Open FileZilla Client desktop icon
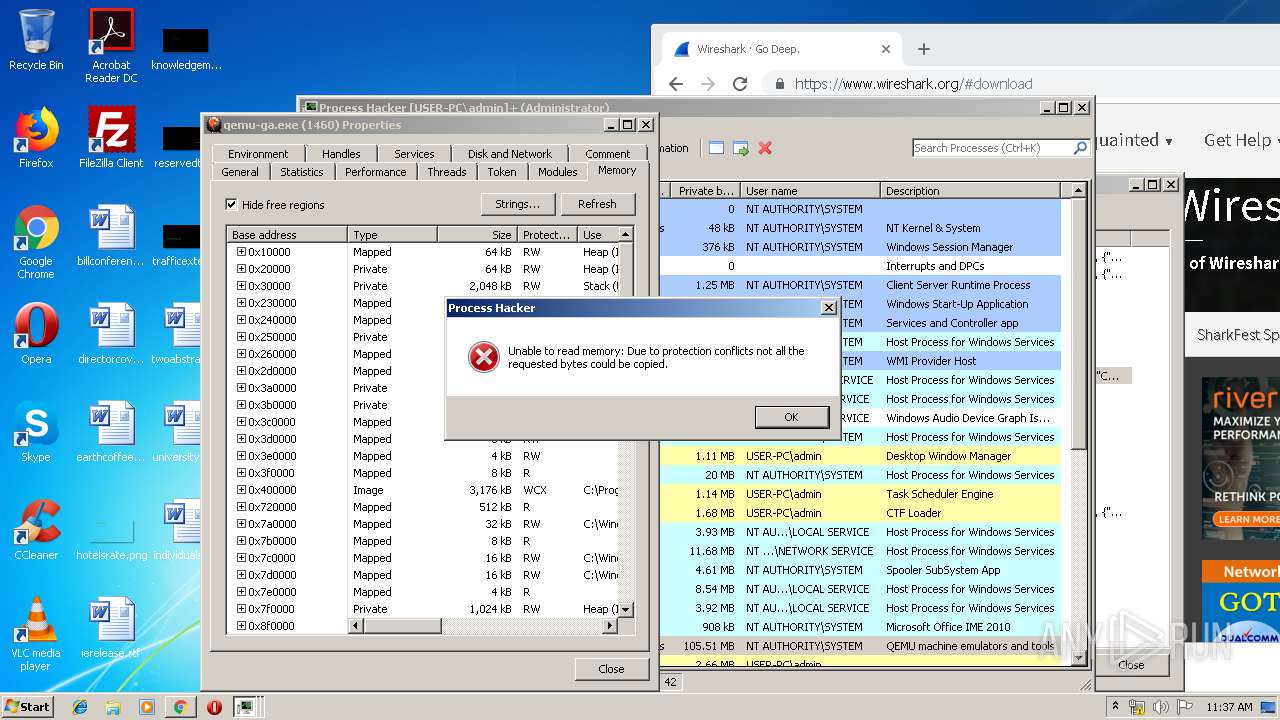 point(111,137)
